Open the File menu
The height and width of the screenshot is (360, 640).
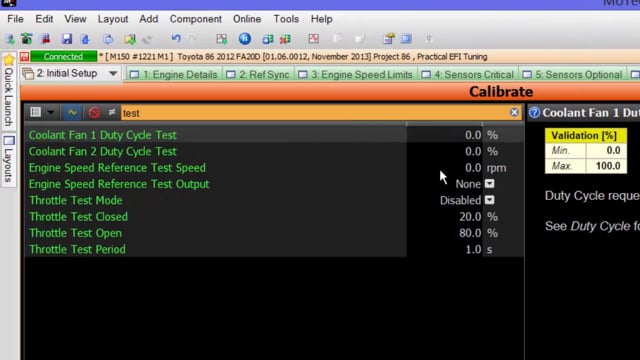[15, 19]
